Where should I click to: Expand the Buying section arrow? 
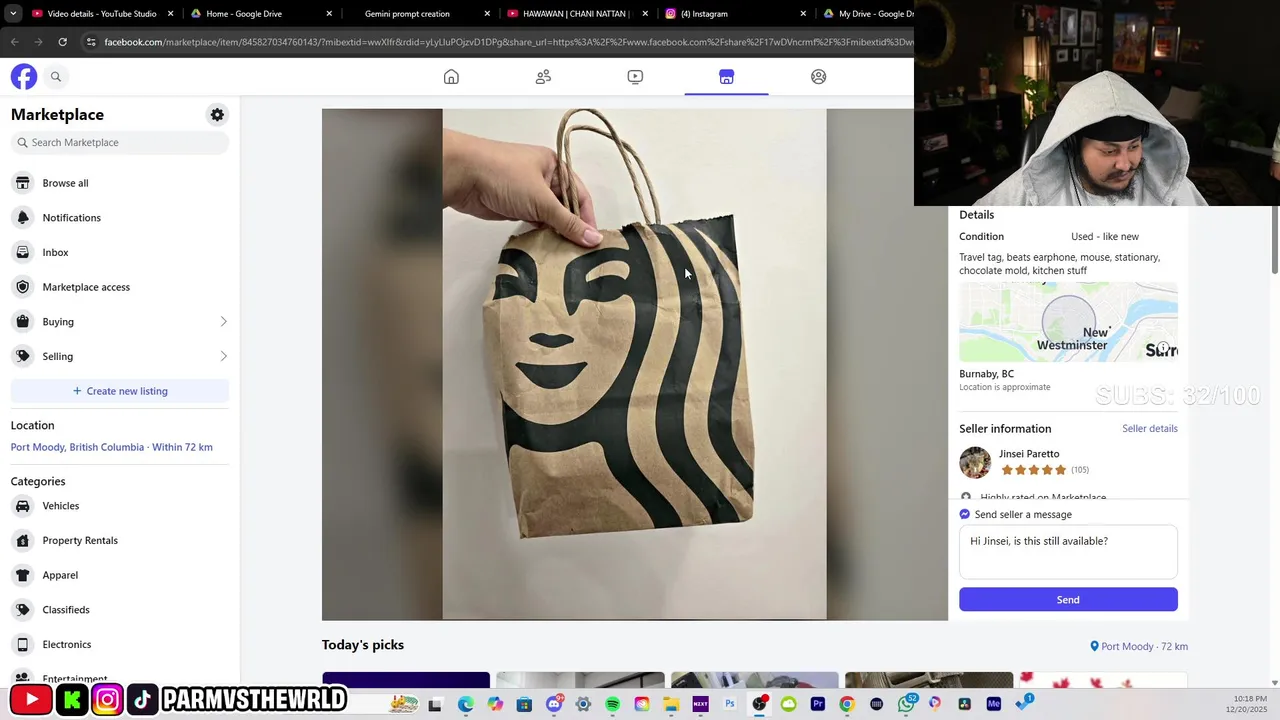coord(223,322)
